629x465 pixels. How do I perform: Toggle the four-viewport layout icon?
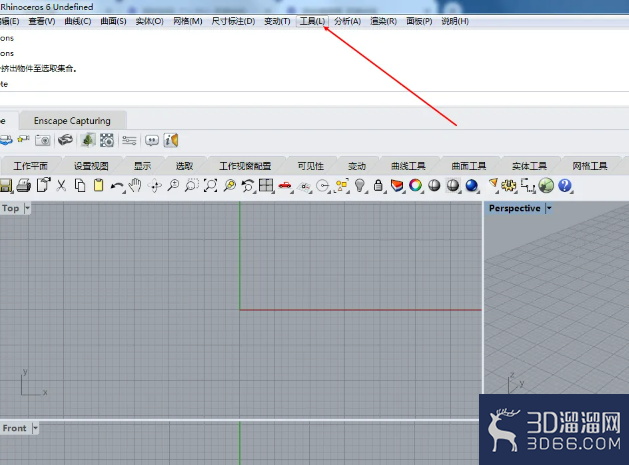pyautogui.click(x=266, y=185)
